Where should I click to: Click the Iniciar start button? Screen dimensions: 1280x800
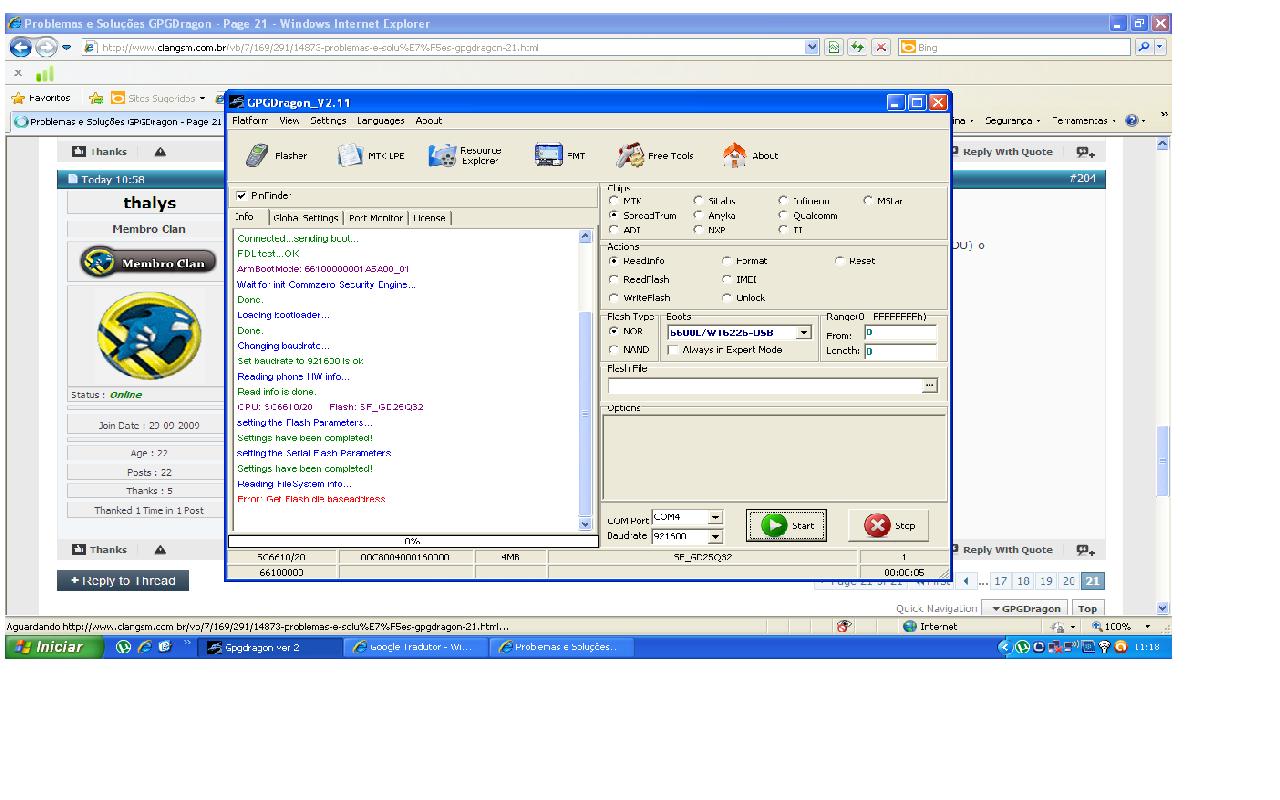pyautogui.click(x=54, y=647)
